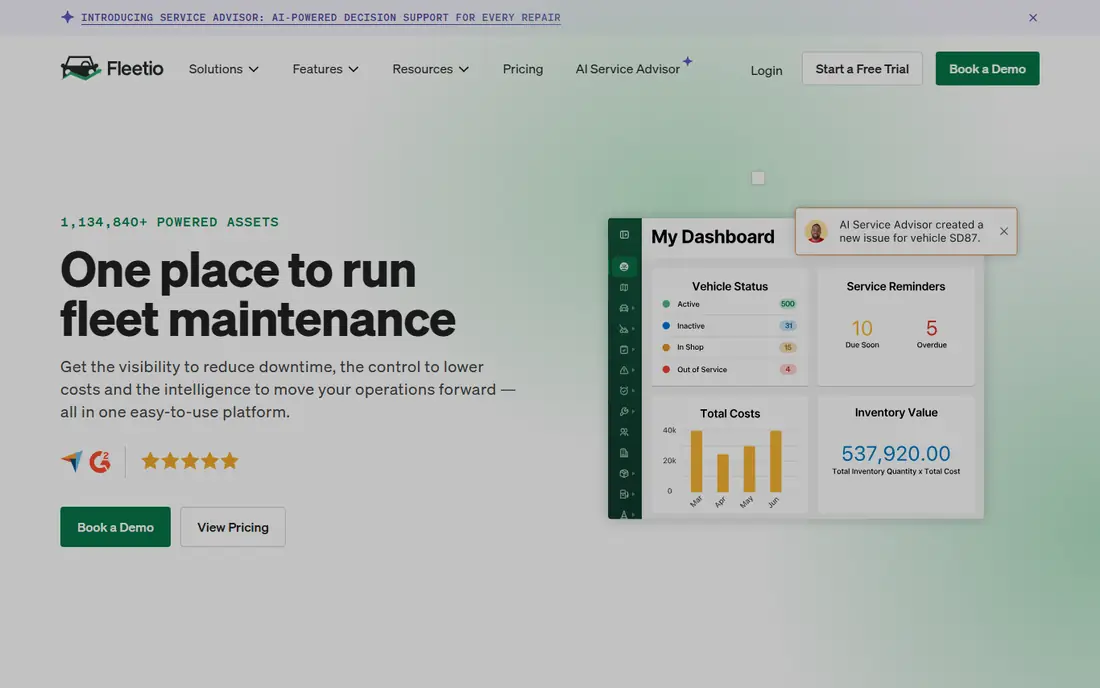Click the My Dashboard heading

[x=713, y=237]
